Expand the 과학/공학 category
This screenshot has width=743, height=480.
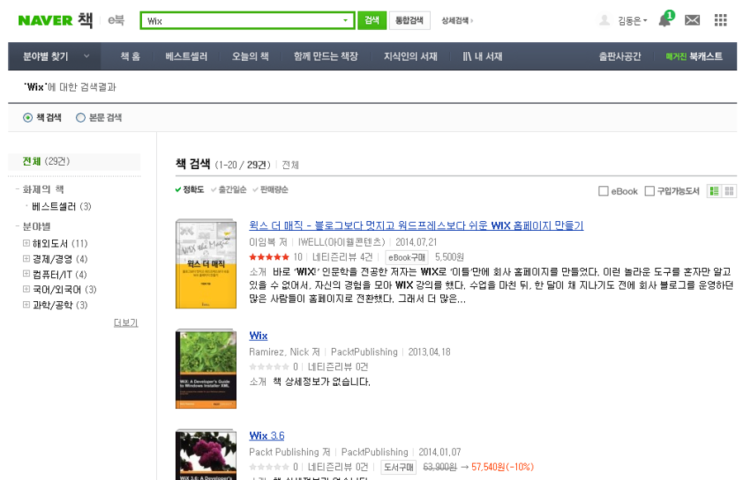[x=26, y=305]
